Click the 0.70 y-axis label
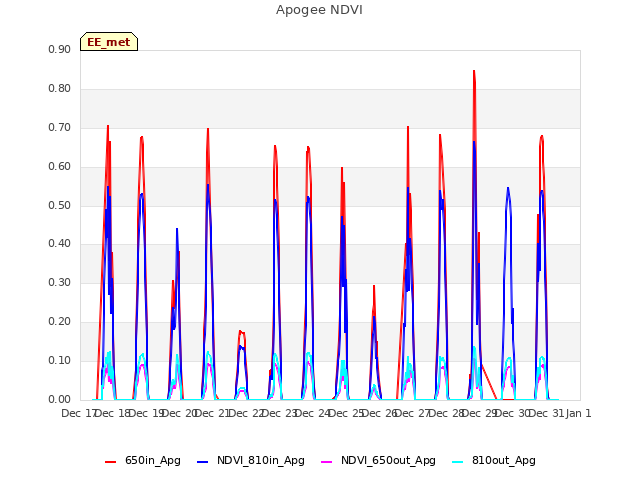Image resolution: width=640 pixels, height=480 pixels. click(x=60, y=127)
